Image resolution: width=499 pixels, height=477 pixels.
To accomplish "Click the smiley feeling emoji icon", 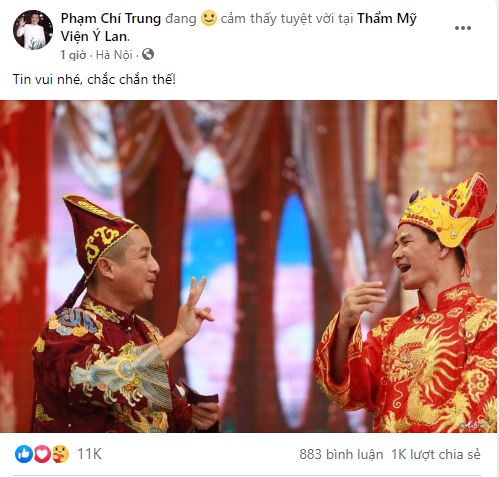I will 209,18.
